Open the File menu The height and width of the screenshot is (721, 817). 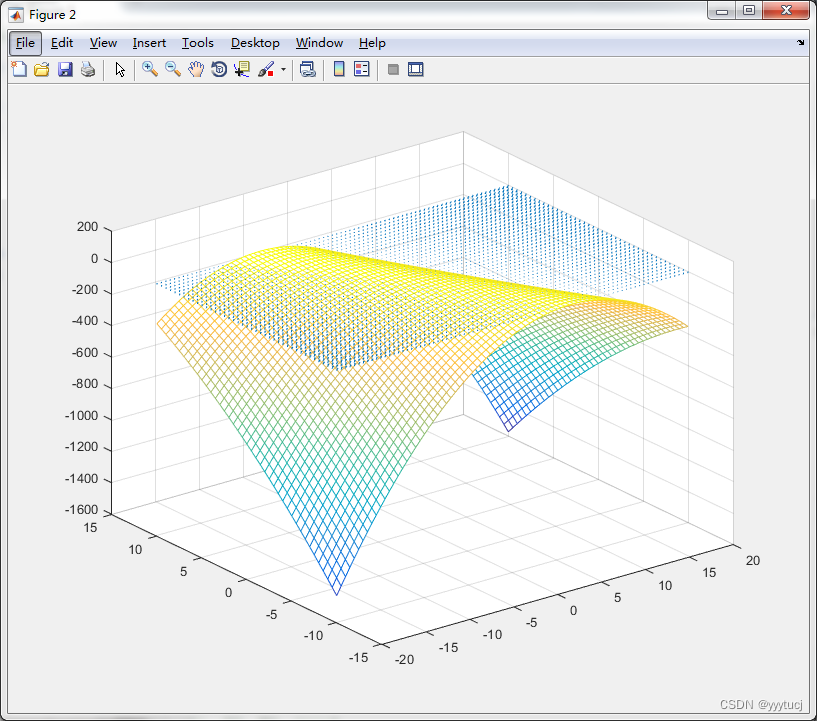coord(25,43)
